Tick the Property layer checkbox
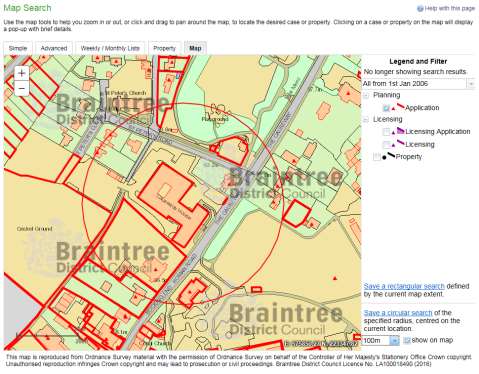 point(377,157)
